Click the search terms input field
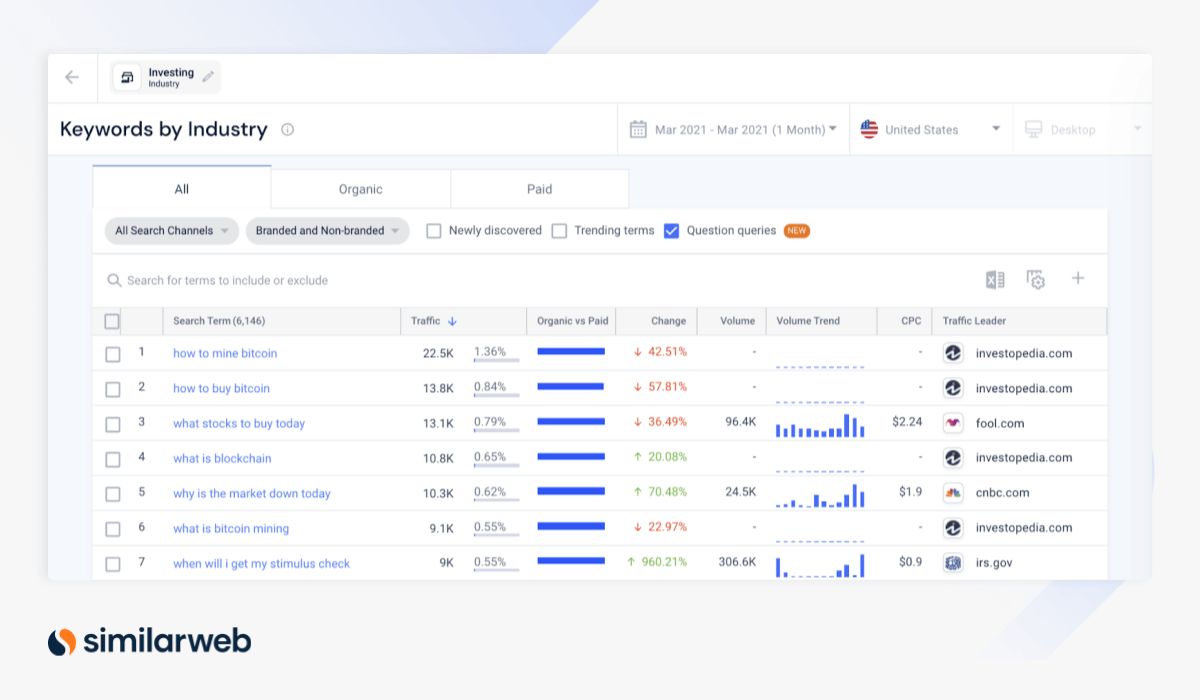 pyautogui.click(x=300, y=279)
